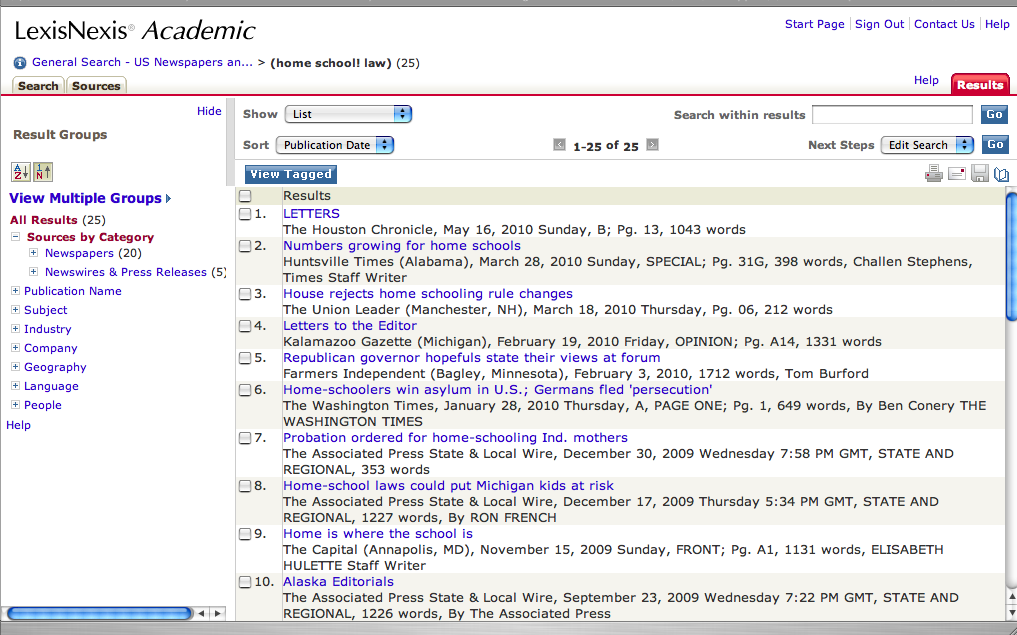Hide the Result Groups panel
This screenshot has width=1017, height=635.
(x=209, y=111)
